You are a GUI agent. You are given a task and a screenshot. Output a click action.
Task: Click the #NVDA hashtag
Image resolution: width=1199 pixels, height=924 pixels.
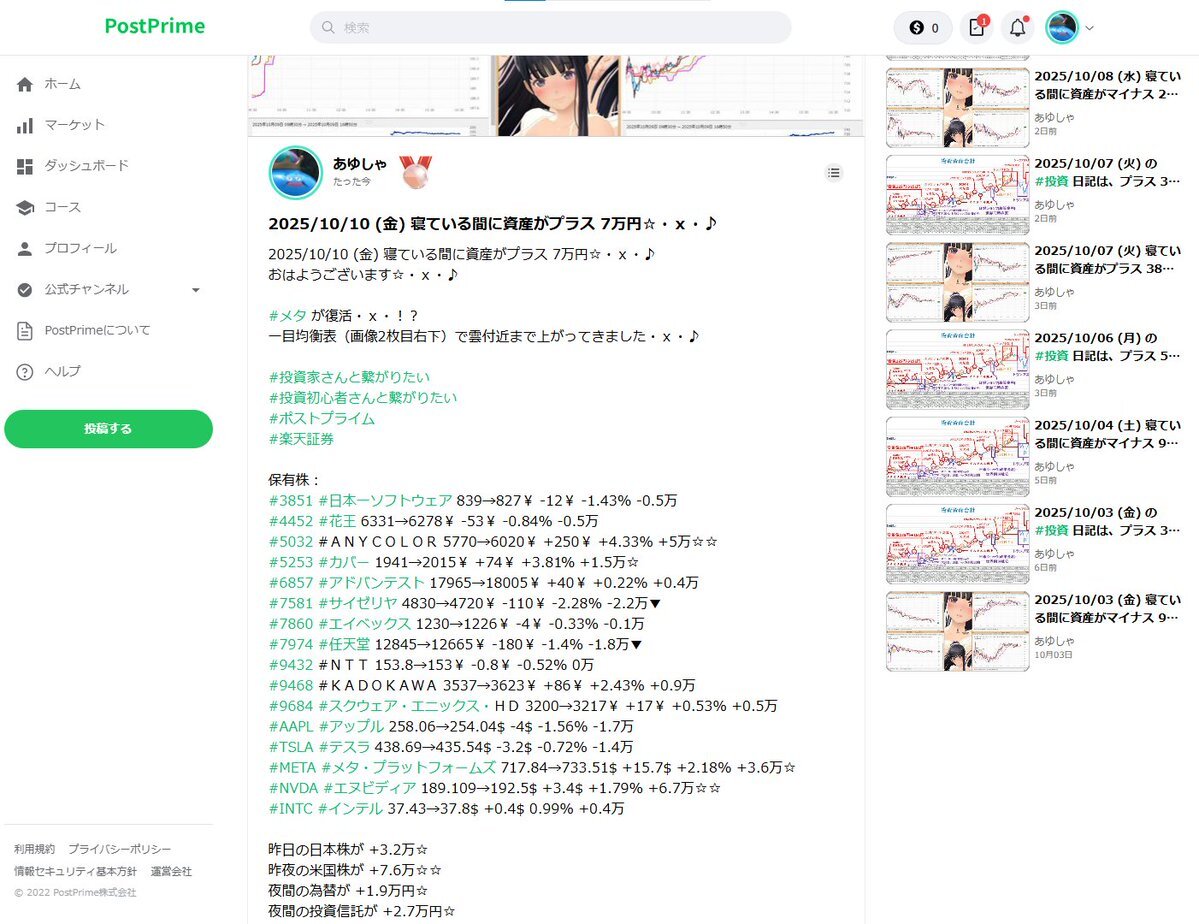[294, 789]
